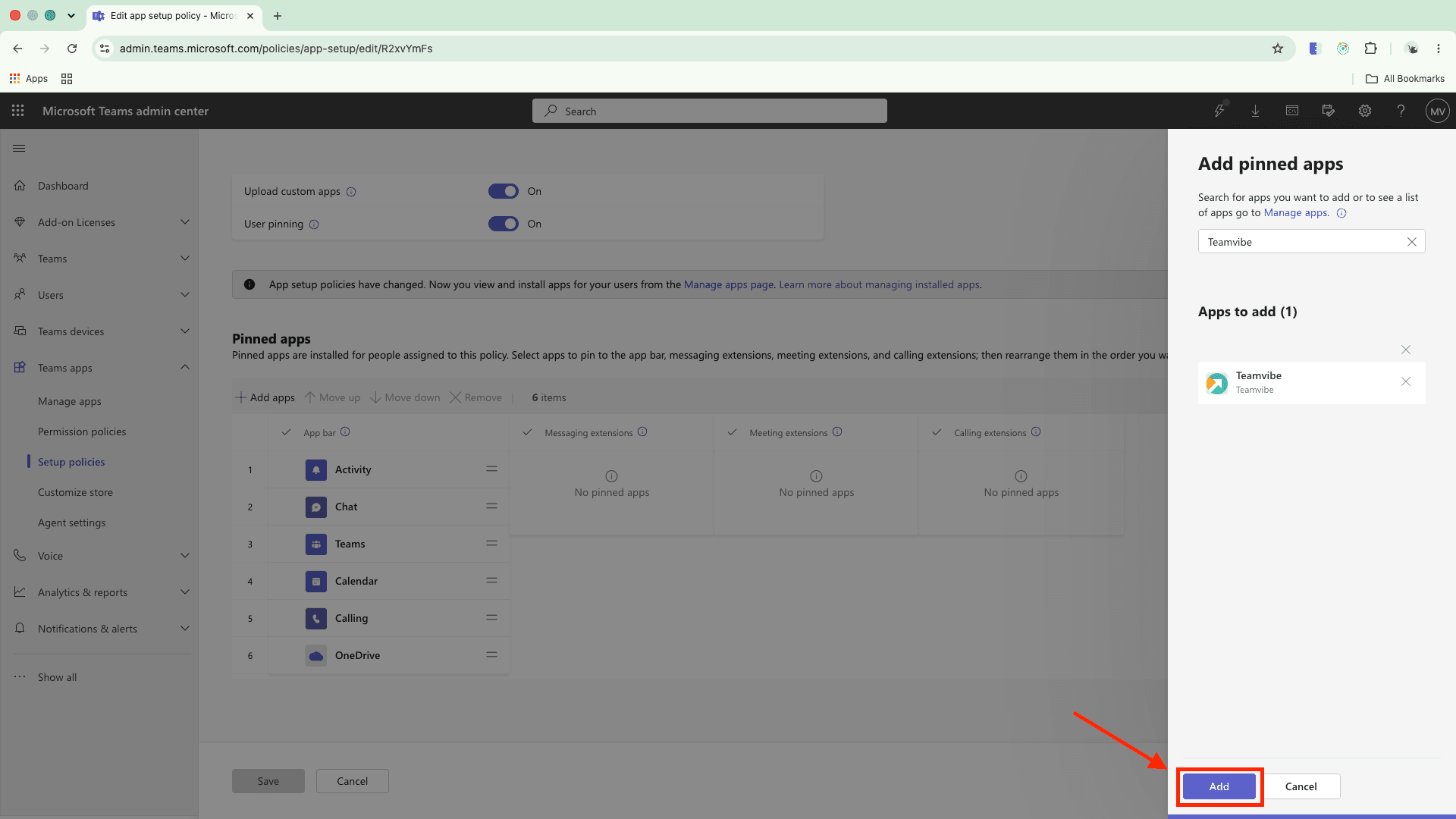The height and width of the screenshot is (819, 1456).
Task: Open the Manage apps page link in banner
Action: coord(729,285)
